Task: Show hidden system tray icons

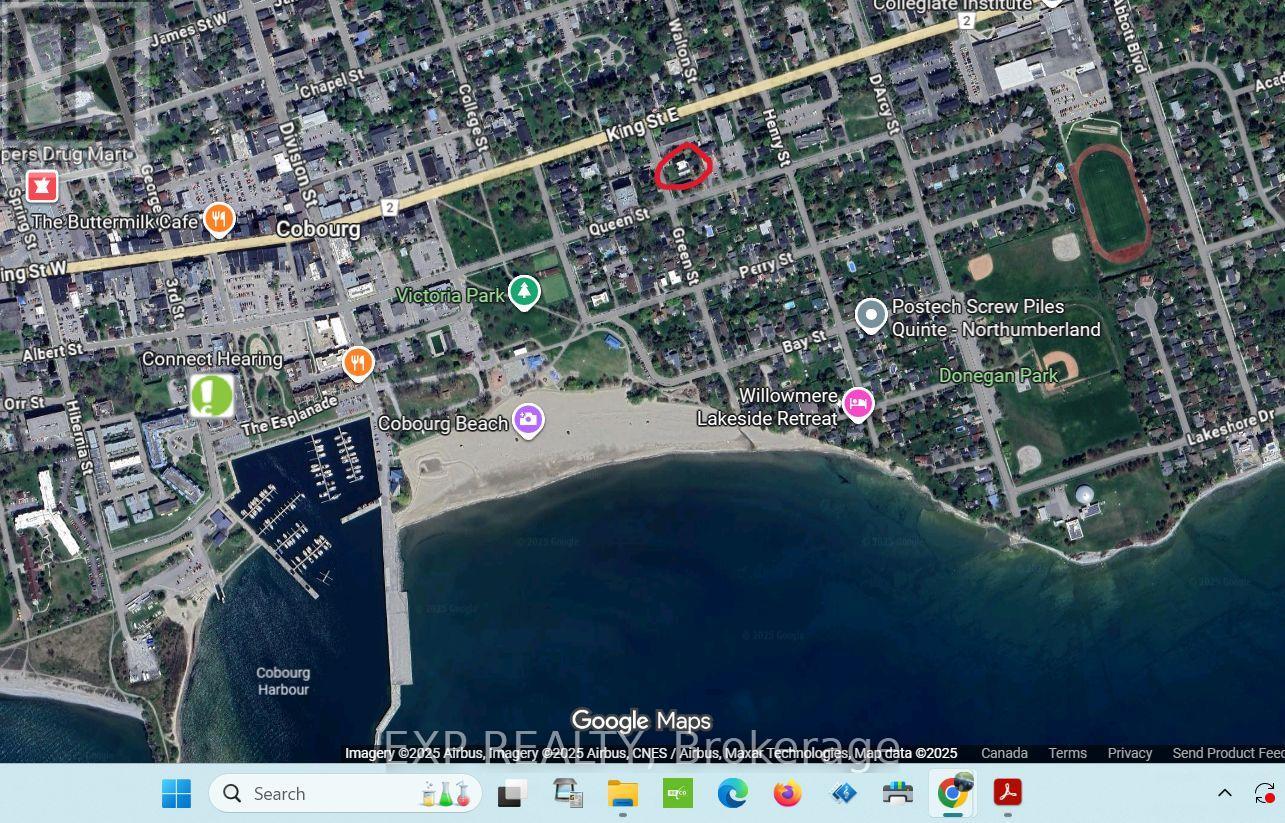Action: tap(1224, 793)
